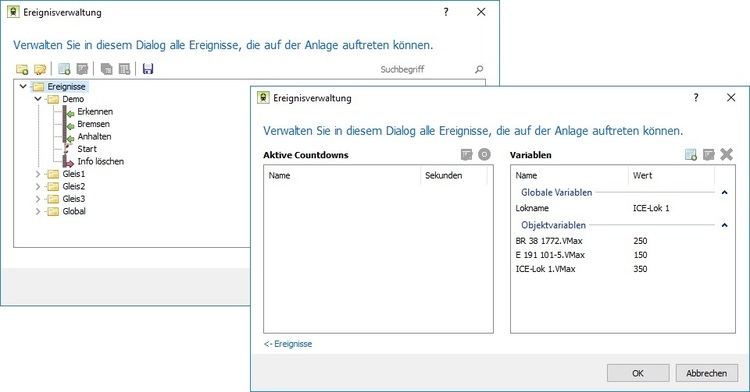Select the ICE-Lok 1.VMax variable
Image resolution: width=750 pixels, height=392 pixels.
click(x=545, y=269)
